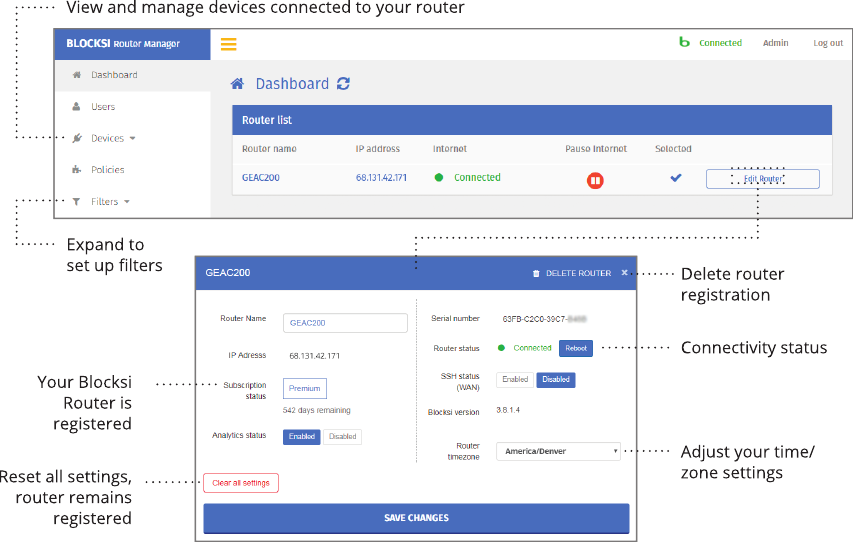Click the GEAC200 router name link

click(x=261, y=177)
